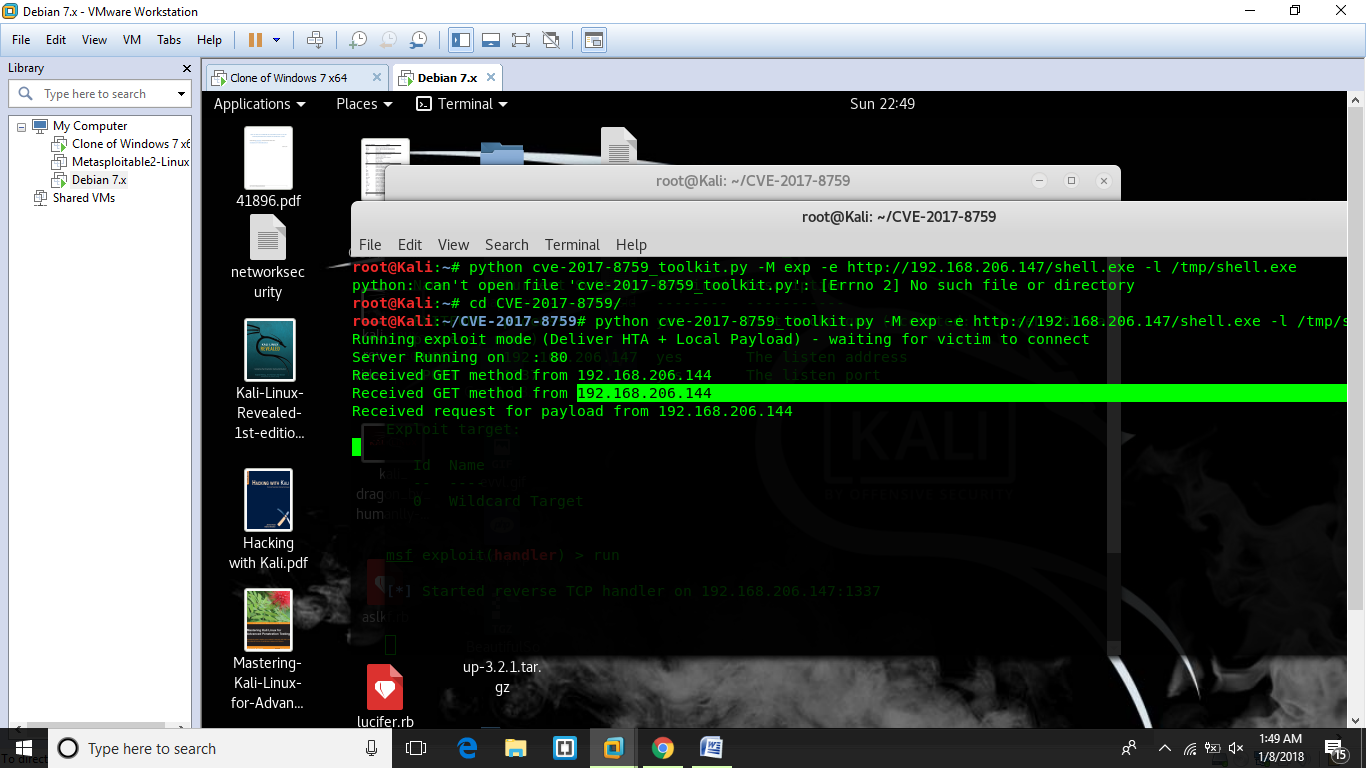The image size is (1366, 768).
Task: Toggle the library sidebar view button
Action: [461, 40]
